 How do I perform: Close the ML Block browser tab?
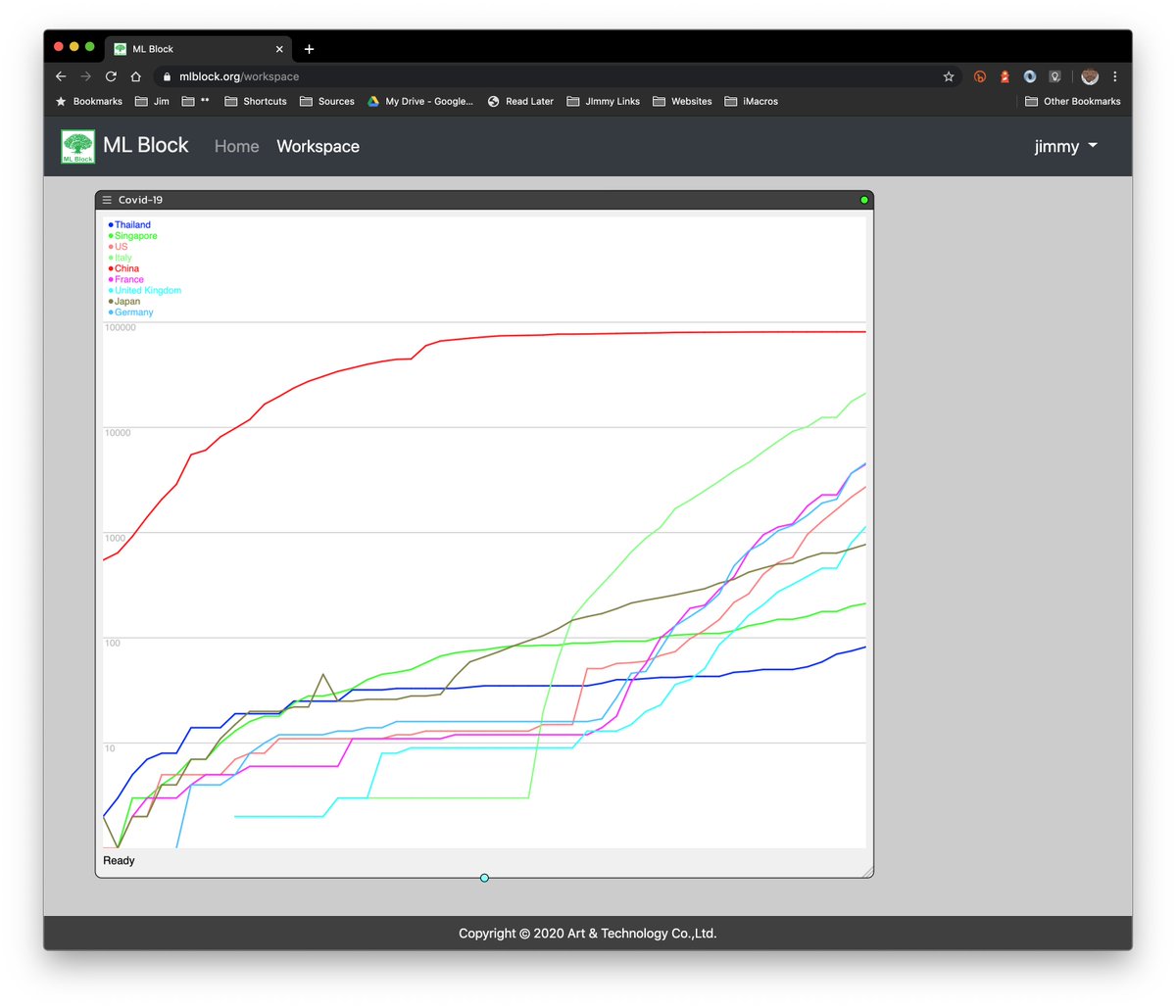tap(279, 49)
